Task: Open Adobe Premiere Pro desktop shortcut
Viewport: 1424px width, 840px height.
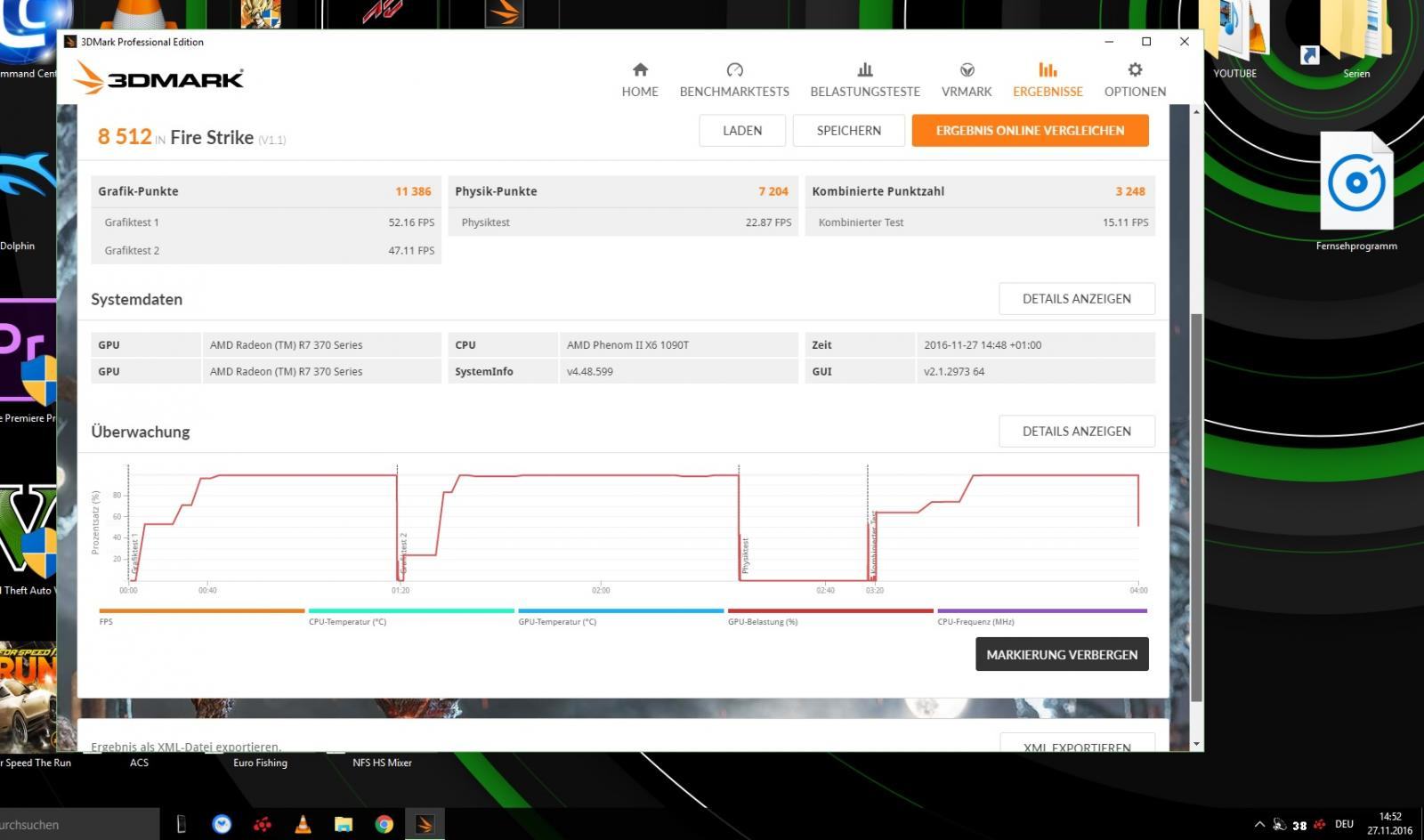Action: pyautogui.click(x=27, y=360)
